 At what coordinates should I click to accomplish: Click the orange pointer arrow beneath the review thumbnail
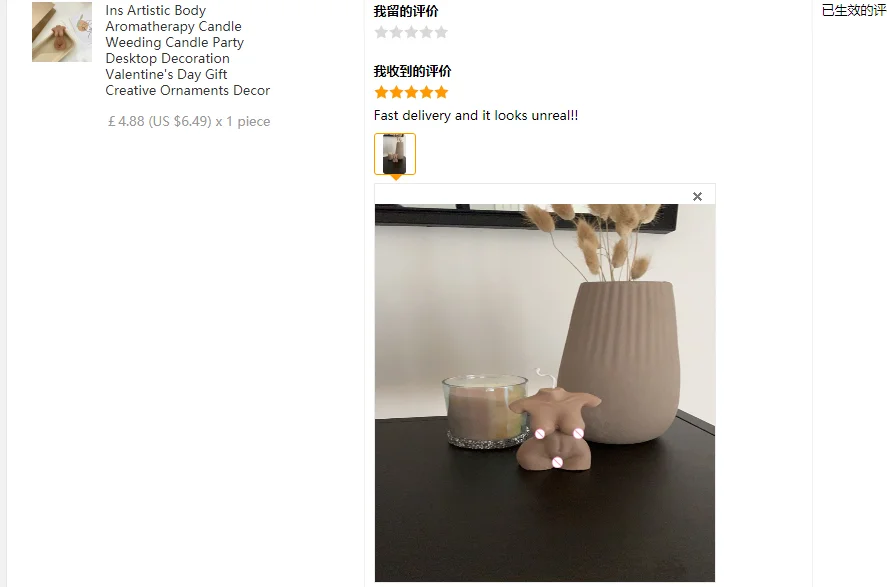click(396, 178)
